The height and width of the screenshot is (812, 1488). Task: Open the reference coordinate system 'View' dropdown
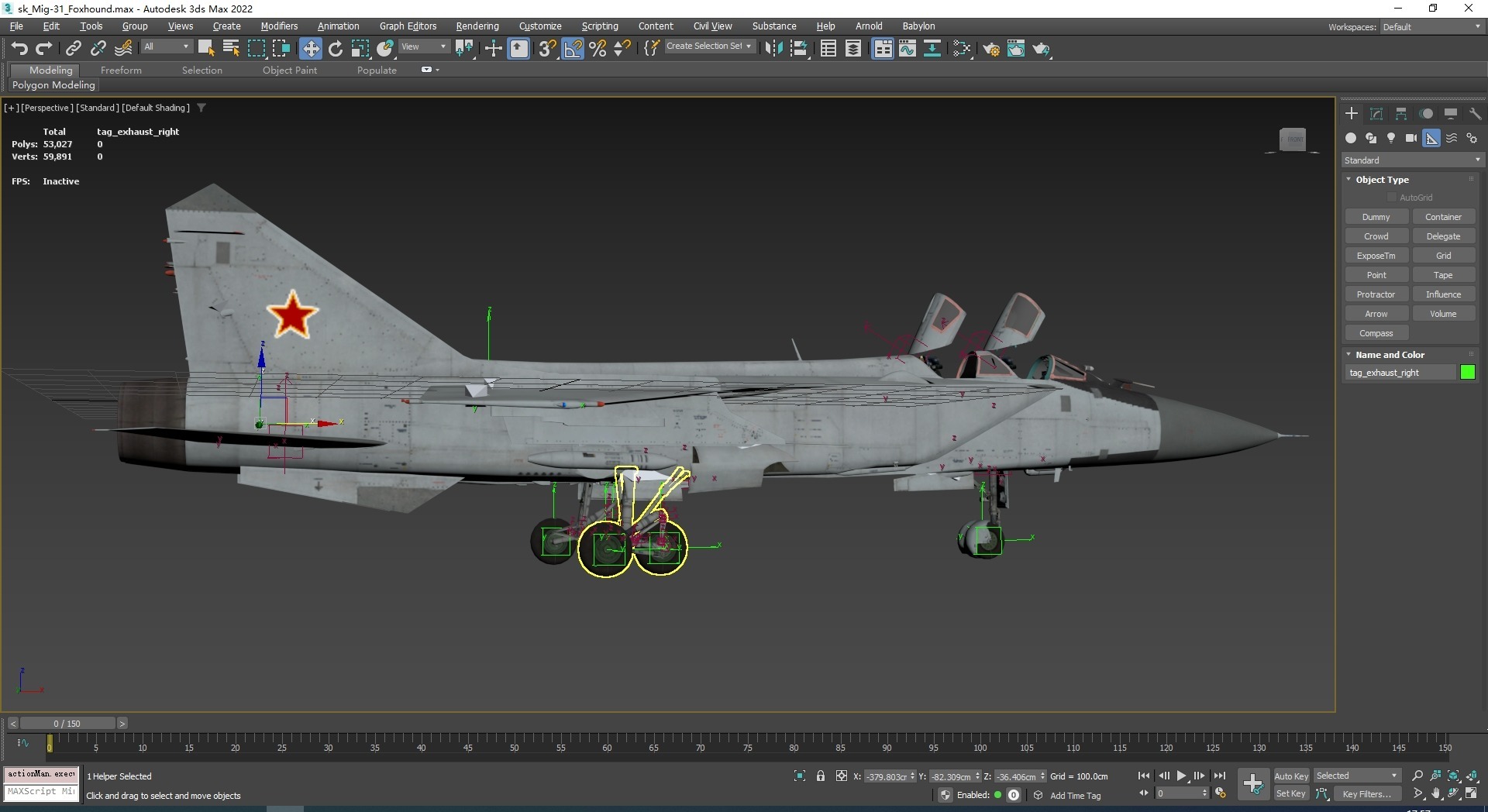point(423,46)
